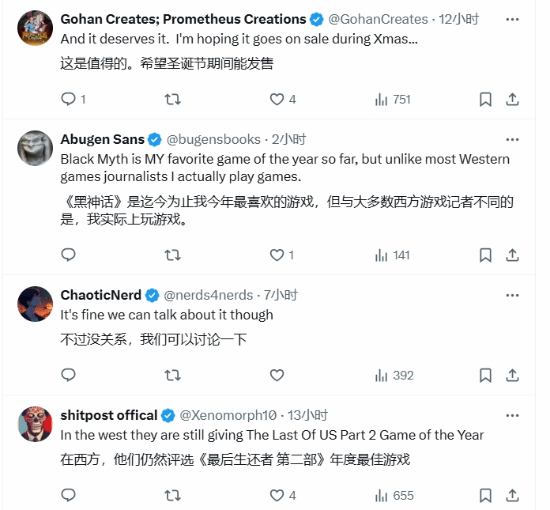Like the Gohan Creates tweet
This screenshot has height=510, width=550.
[x=283, y=99]
